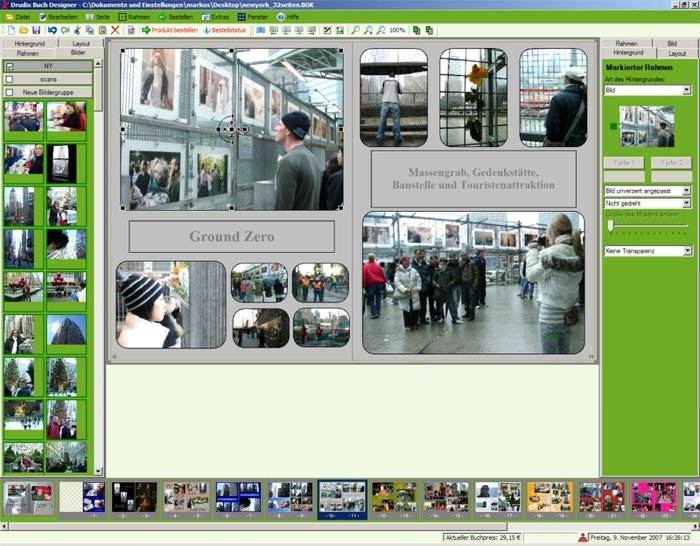Click the second green pages icon
The height and width of the screenshot is (546, 700).
[429, 30]
